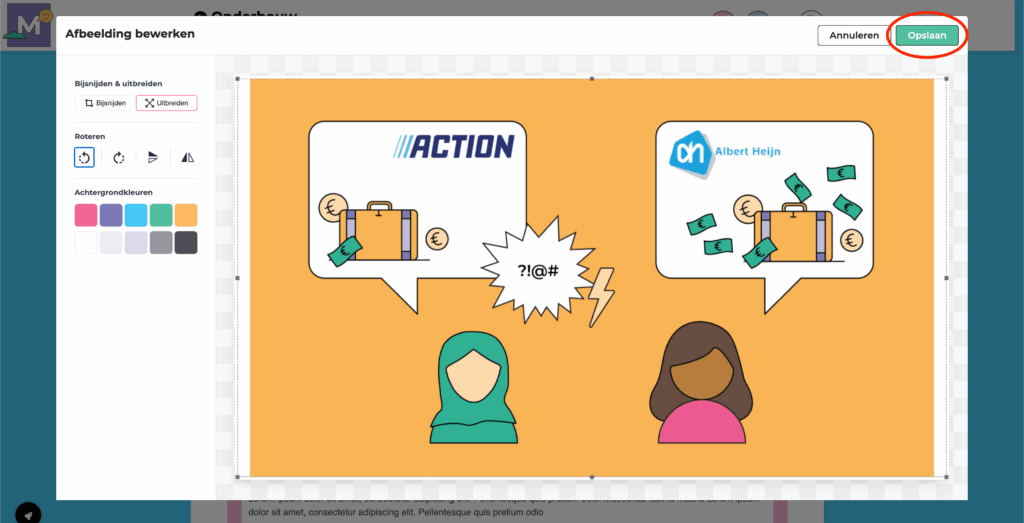Click the 'Bijsnijden & uitbreiden' section label
The height and width of the screenshot is (523, 1024).
118,84
